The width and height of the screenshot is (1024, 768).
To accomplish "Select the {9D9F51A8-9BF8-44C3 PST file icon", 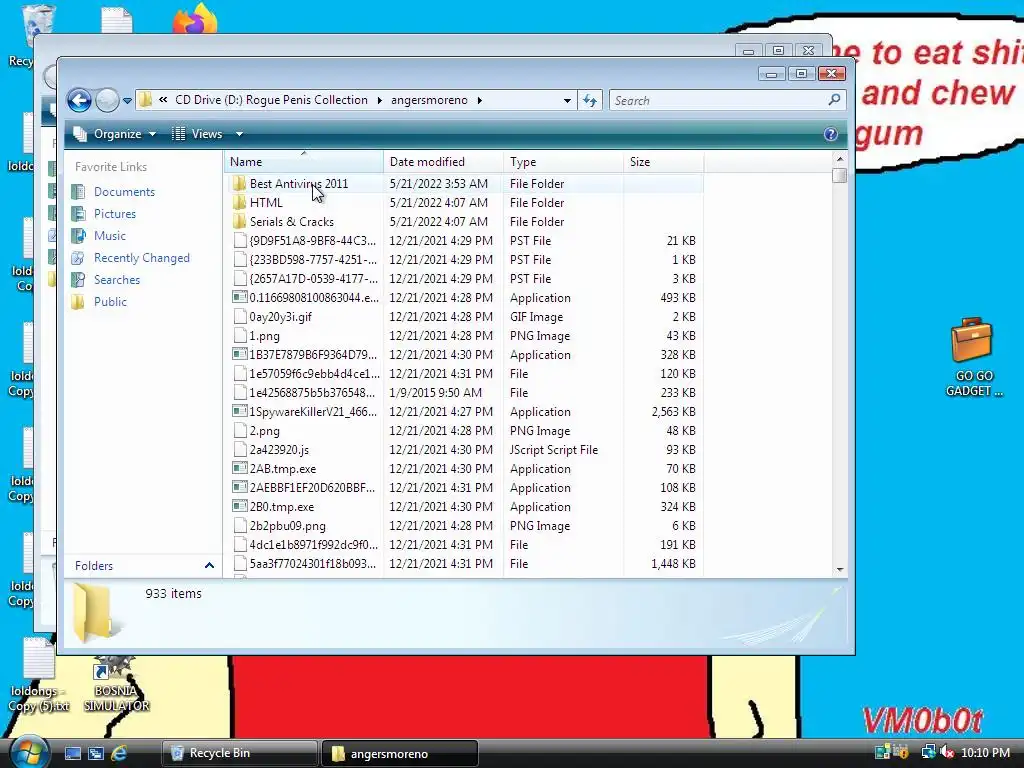I will pyautogui.click(x=240, y=240).
